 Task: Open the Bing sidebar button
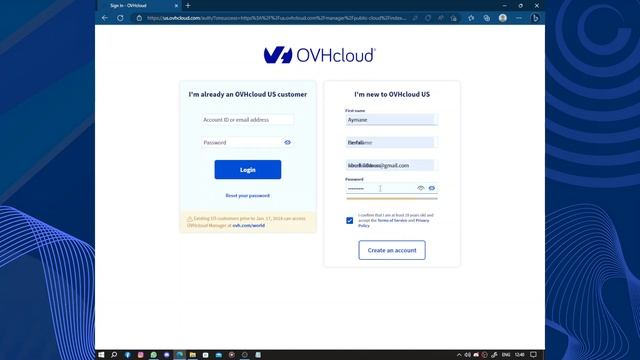pos(535,18)
